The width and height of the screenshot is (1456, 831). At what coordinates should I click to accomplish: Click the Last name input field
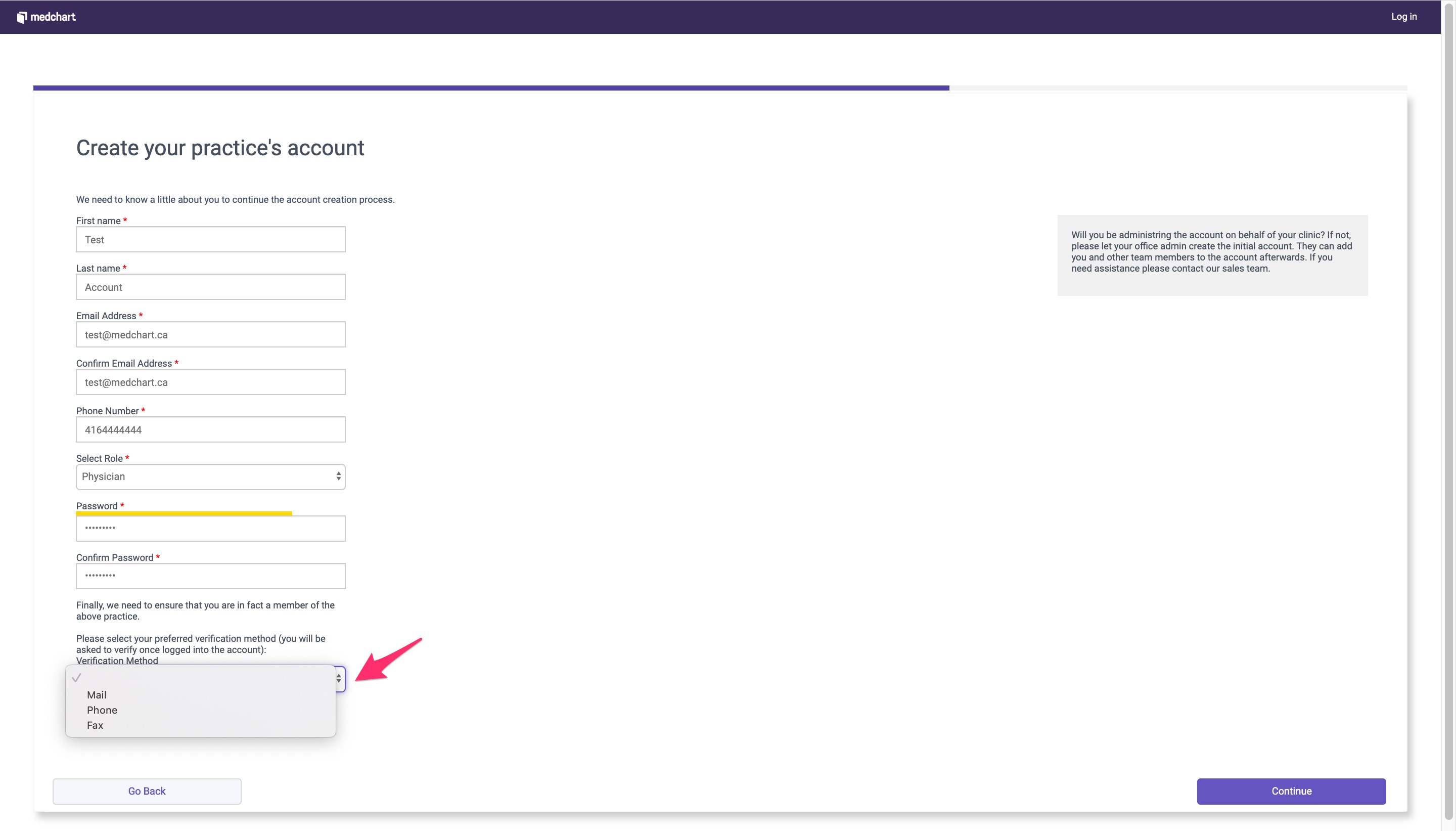(210, 287)
